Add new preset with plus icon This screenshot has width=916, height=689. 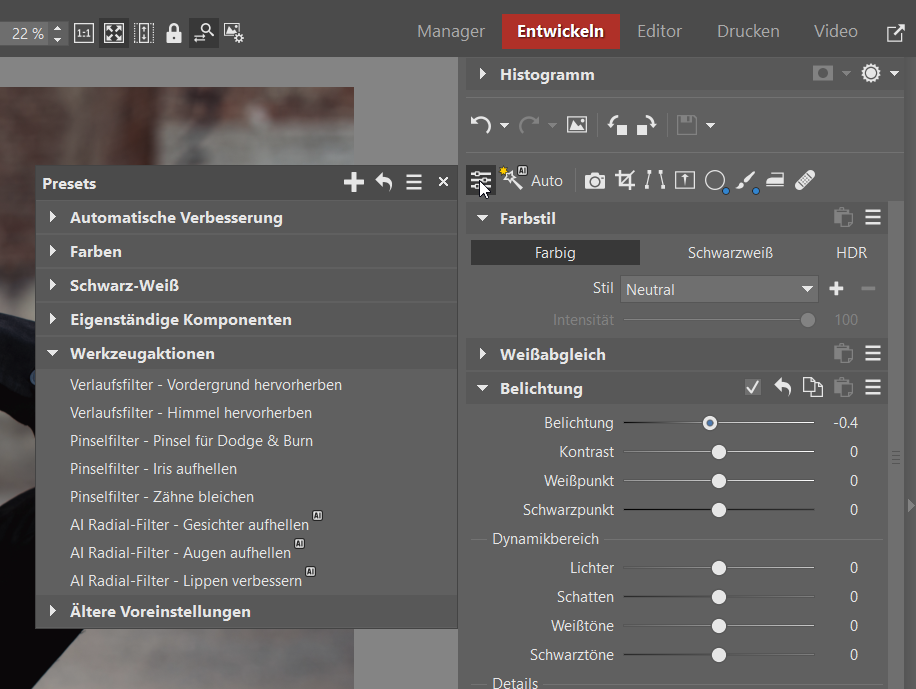coord(353,182)
